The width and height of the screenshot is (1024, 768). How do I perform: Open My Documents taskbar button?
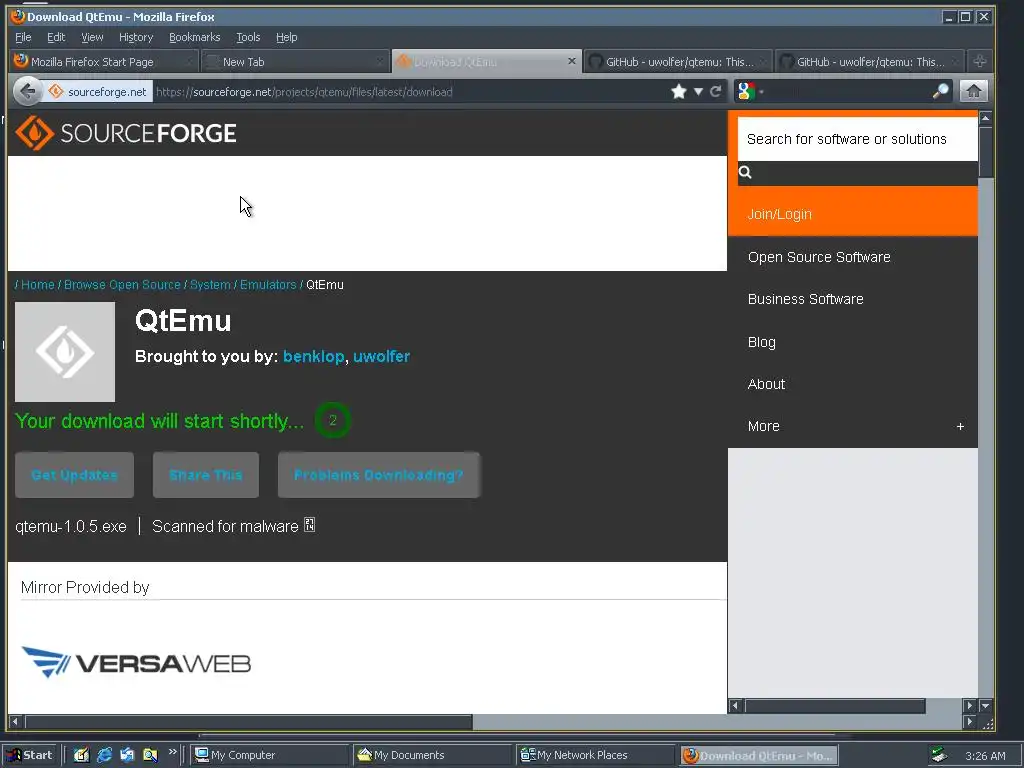tap(432, 755)
